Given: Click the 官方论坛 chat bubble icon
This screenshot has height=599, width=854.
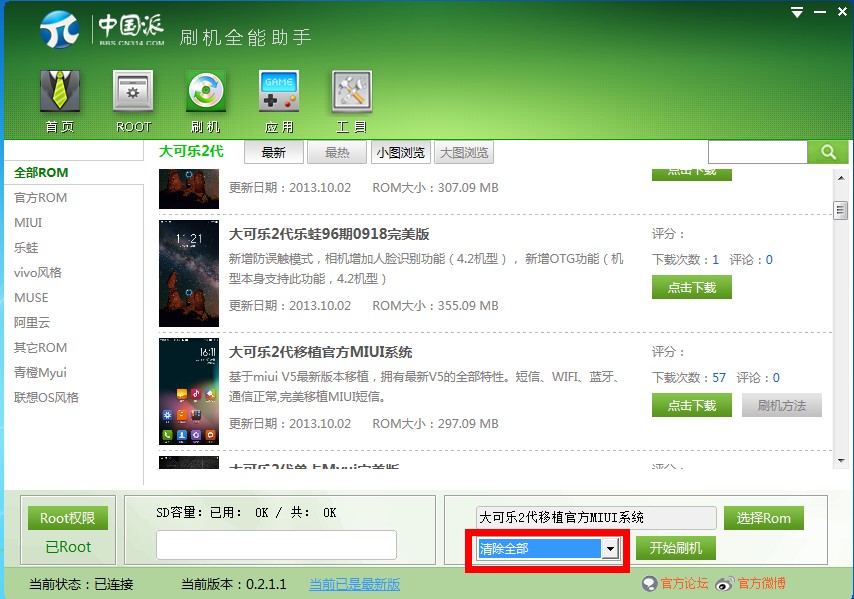Looking at the screenshot, I should (649, 584).
